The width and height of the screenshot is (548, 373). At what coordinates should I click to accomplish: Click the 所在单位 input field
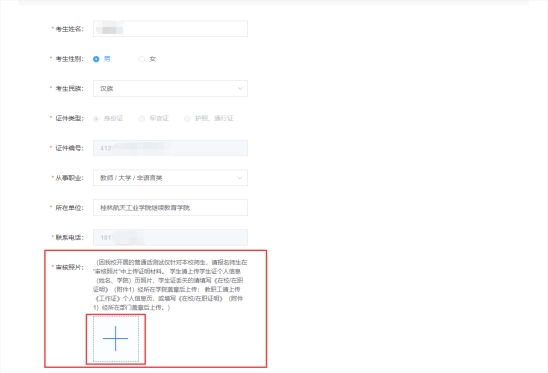171,208
